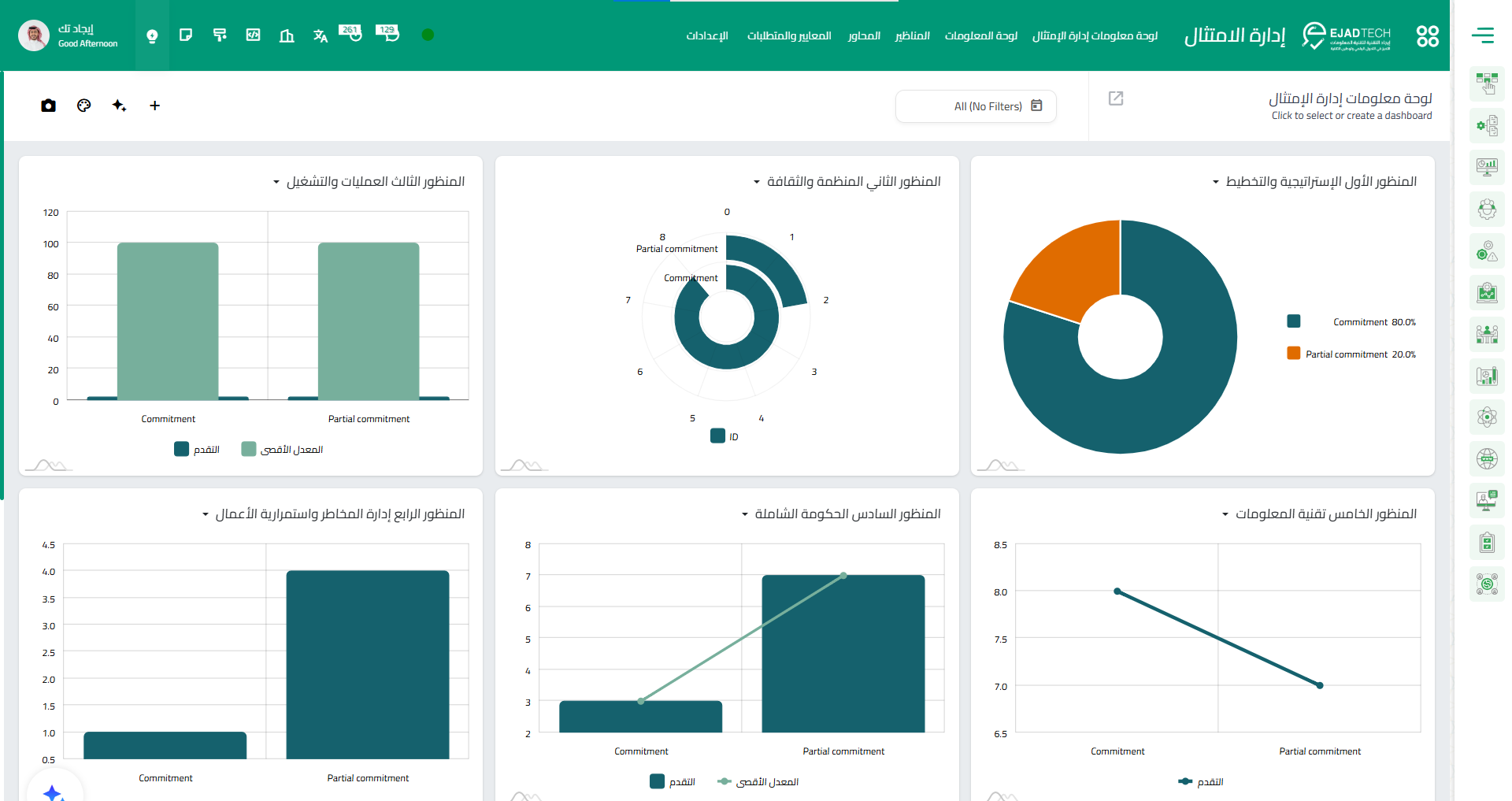Viewport: 1512px width, 801px height.
Task: Open the code embed icon in header
Action: pos(253,35)
